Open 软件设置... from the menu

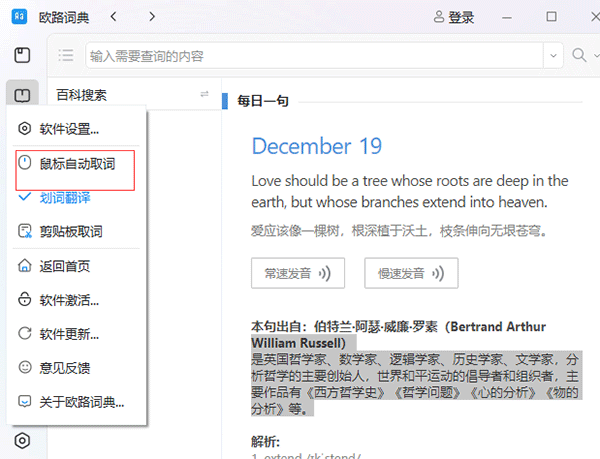(x=70, y=128)
